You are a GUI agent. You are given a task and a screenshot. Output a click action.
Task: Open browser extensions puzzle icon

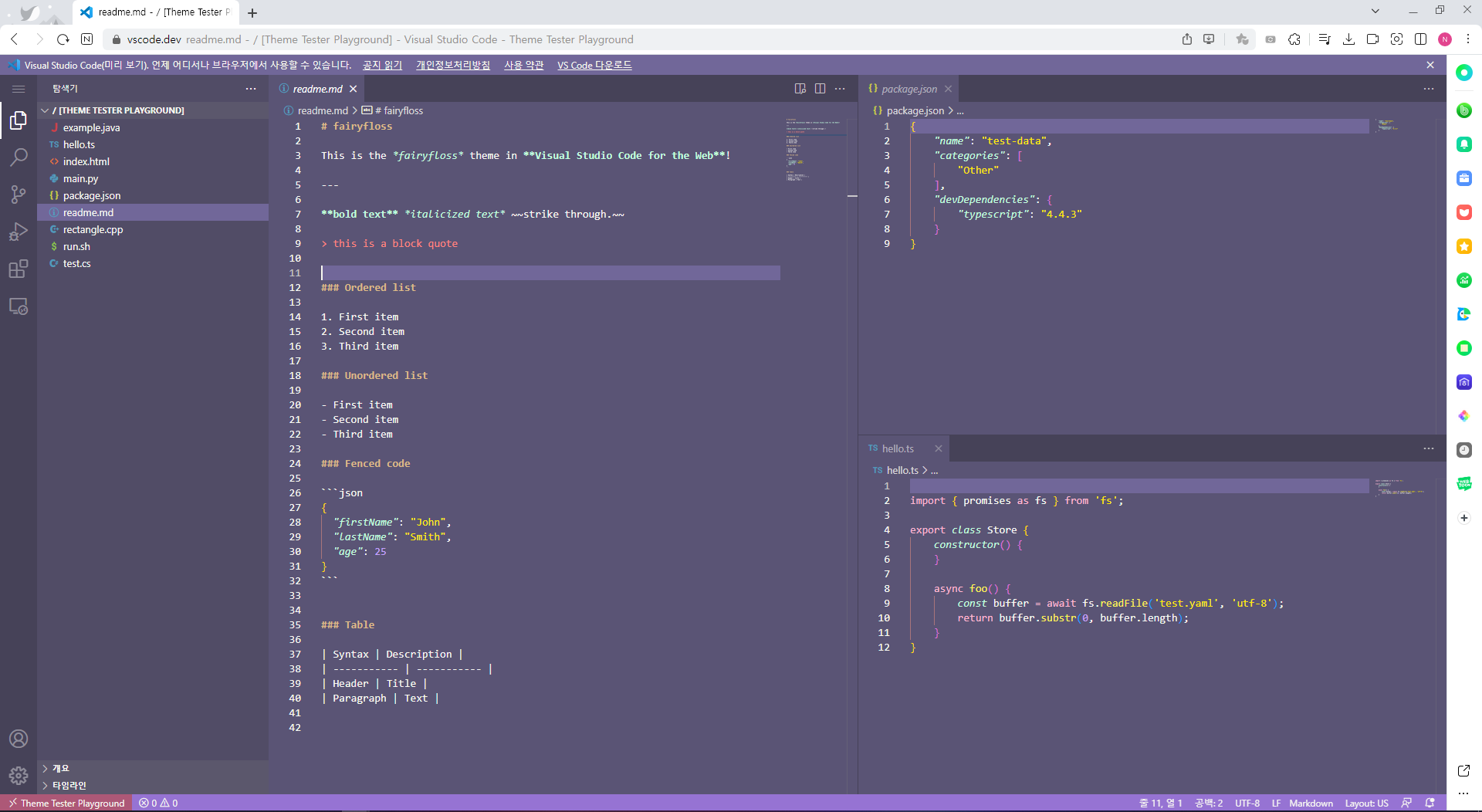1294,39
